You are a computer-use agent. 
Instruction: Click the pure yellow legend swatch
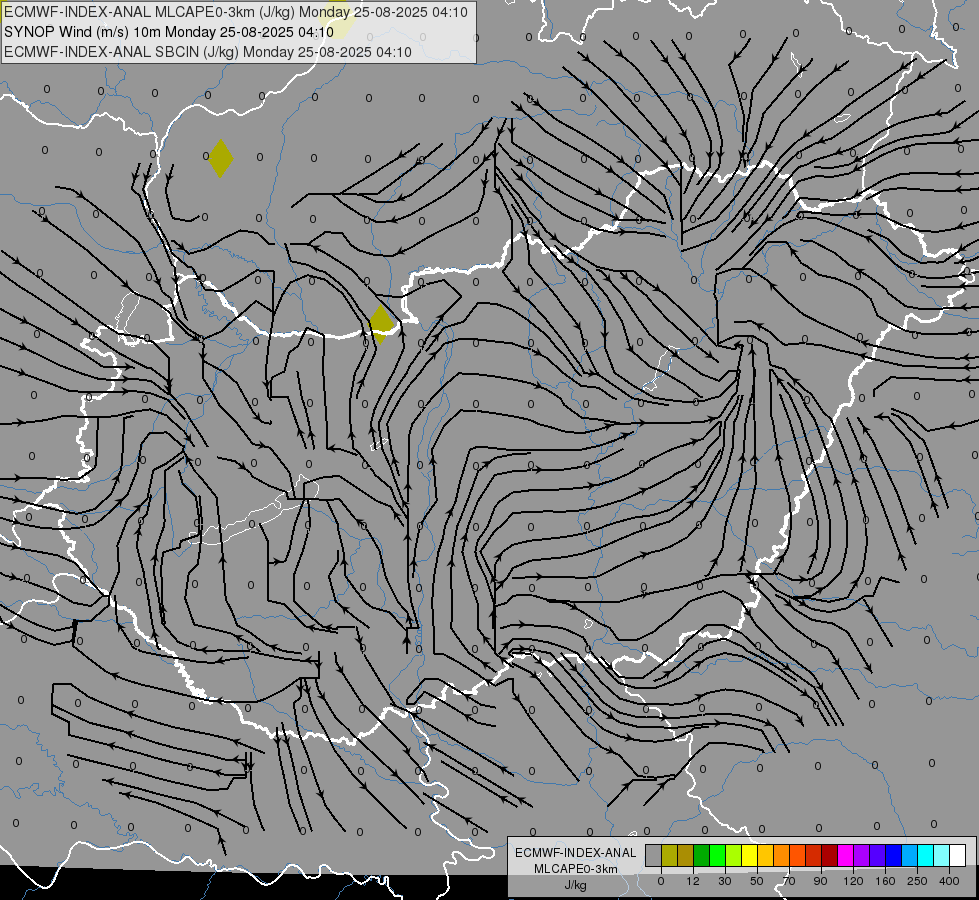[x=750, y=855]
